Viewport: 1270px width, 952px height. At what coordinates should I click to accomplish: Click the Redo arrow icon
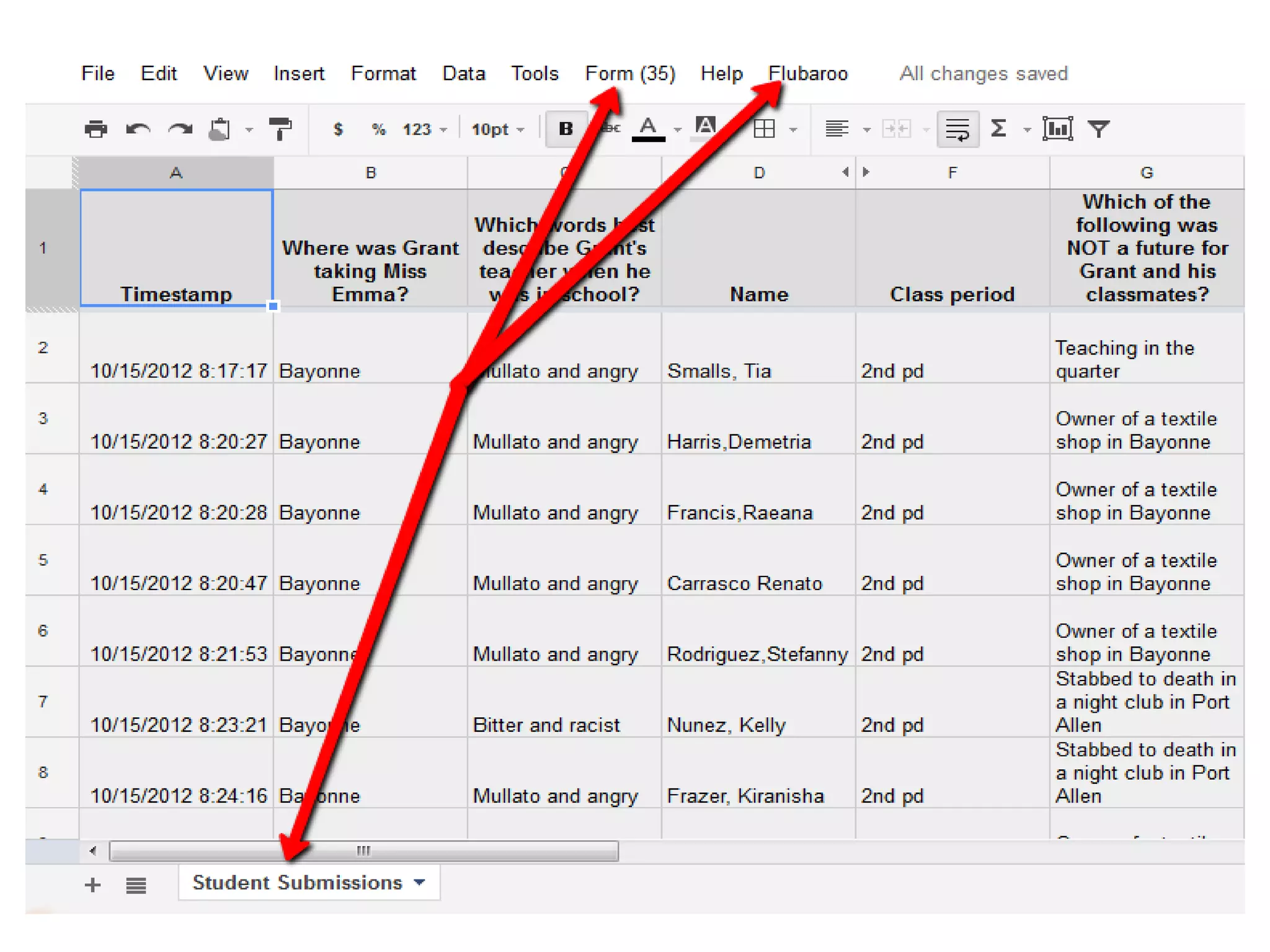[180, 129]
